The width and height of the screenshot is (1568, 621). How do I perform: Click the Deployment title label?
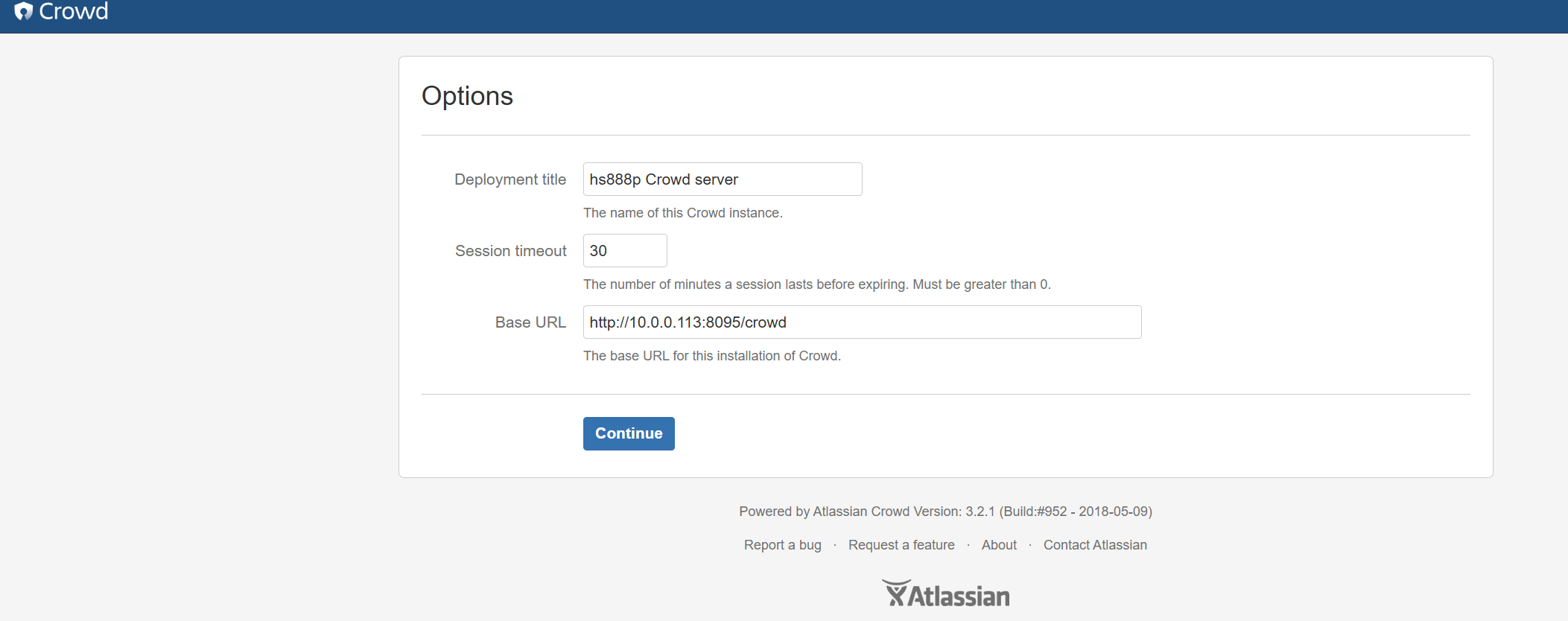[510, 179]
